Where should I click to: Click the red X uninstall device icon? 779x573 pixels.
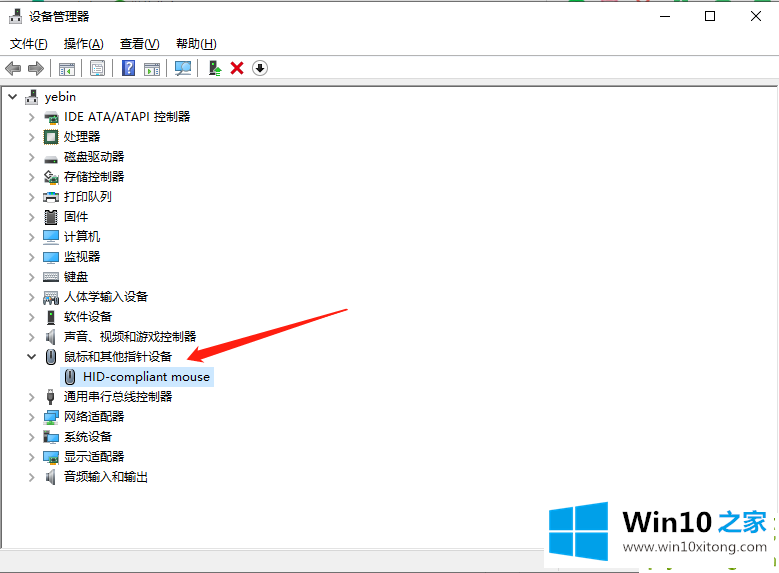[237, 68]
